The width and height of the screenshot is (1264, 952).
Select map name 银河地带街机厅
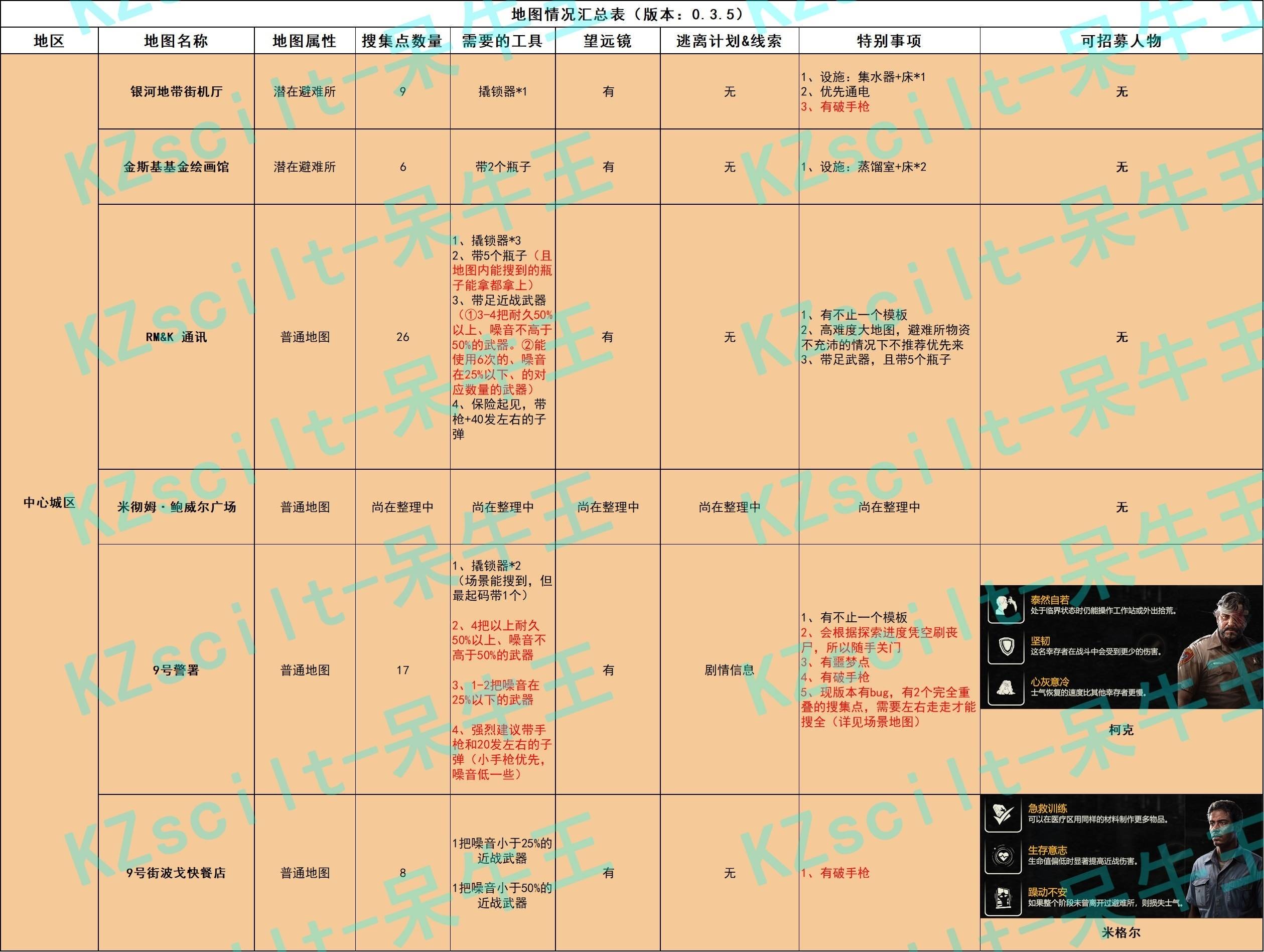(176, 91)
